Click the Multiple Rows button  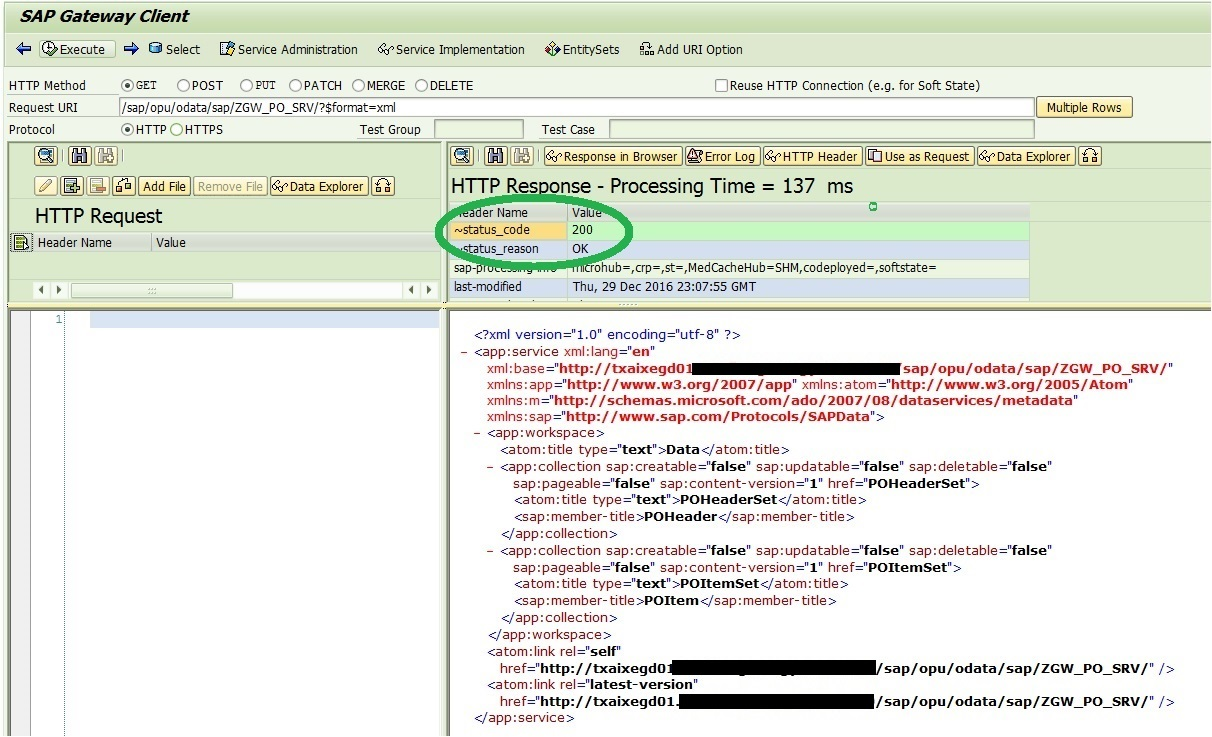[x=1083, y=107]
